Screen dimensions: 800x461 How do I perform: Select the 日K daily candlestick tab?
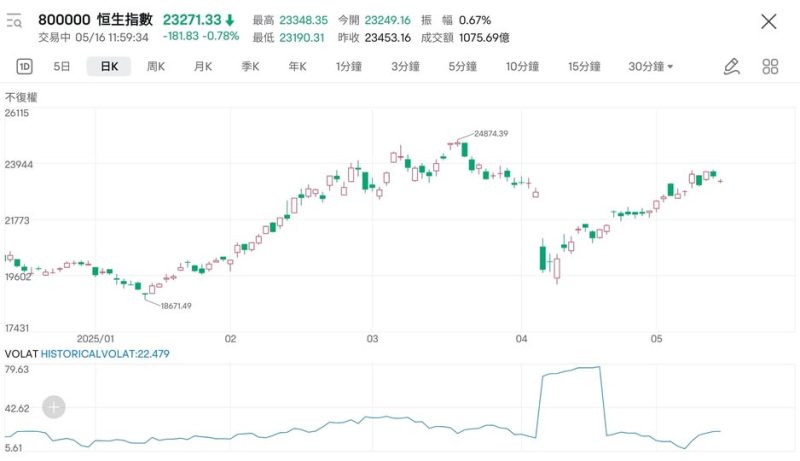click(x=108, y=67)
